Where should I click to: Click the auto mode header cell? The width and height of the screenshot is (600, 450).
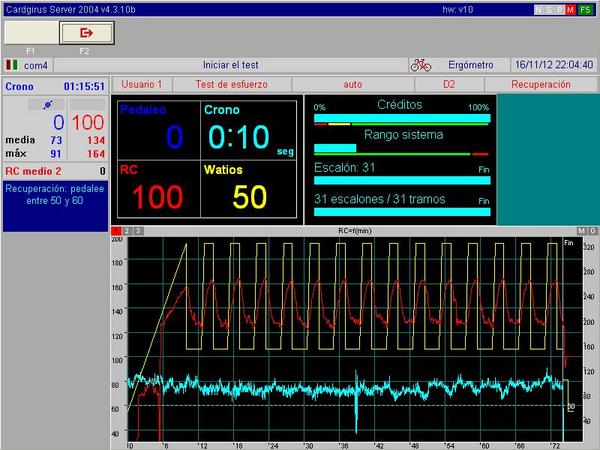pyautogui.click(x=353, y=85)
